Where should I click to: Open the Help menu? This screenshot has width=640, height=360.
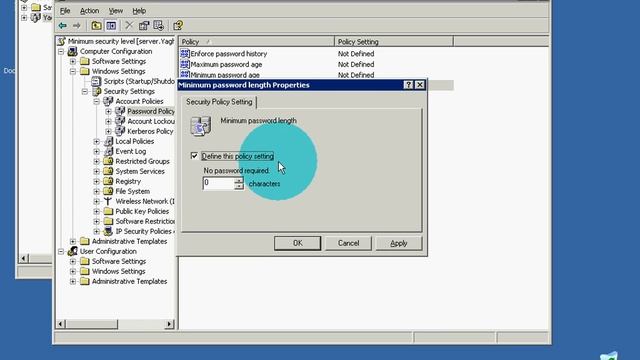pos(139,11)
